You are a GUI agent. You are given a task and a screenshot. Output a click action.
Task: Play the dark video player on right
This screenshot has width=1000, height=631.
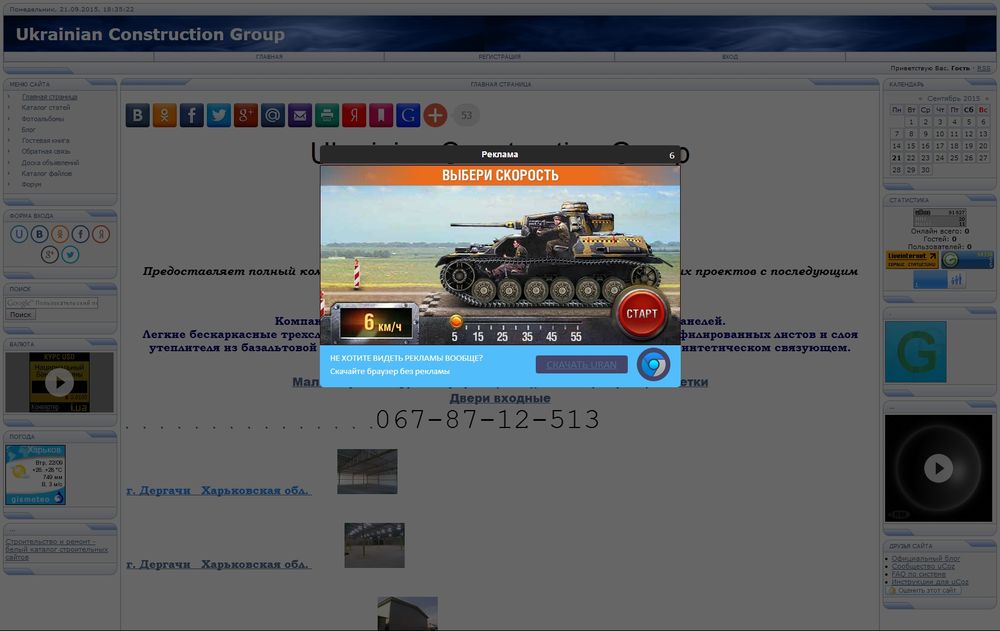938,468
